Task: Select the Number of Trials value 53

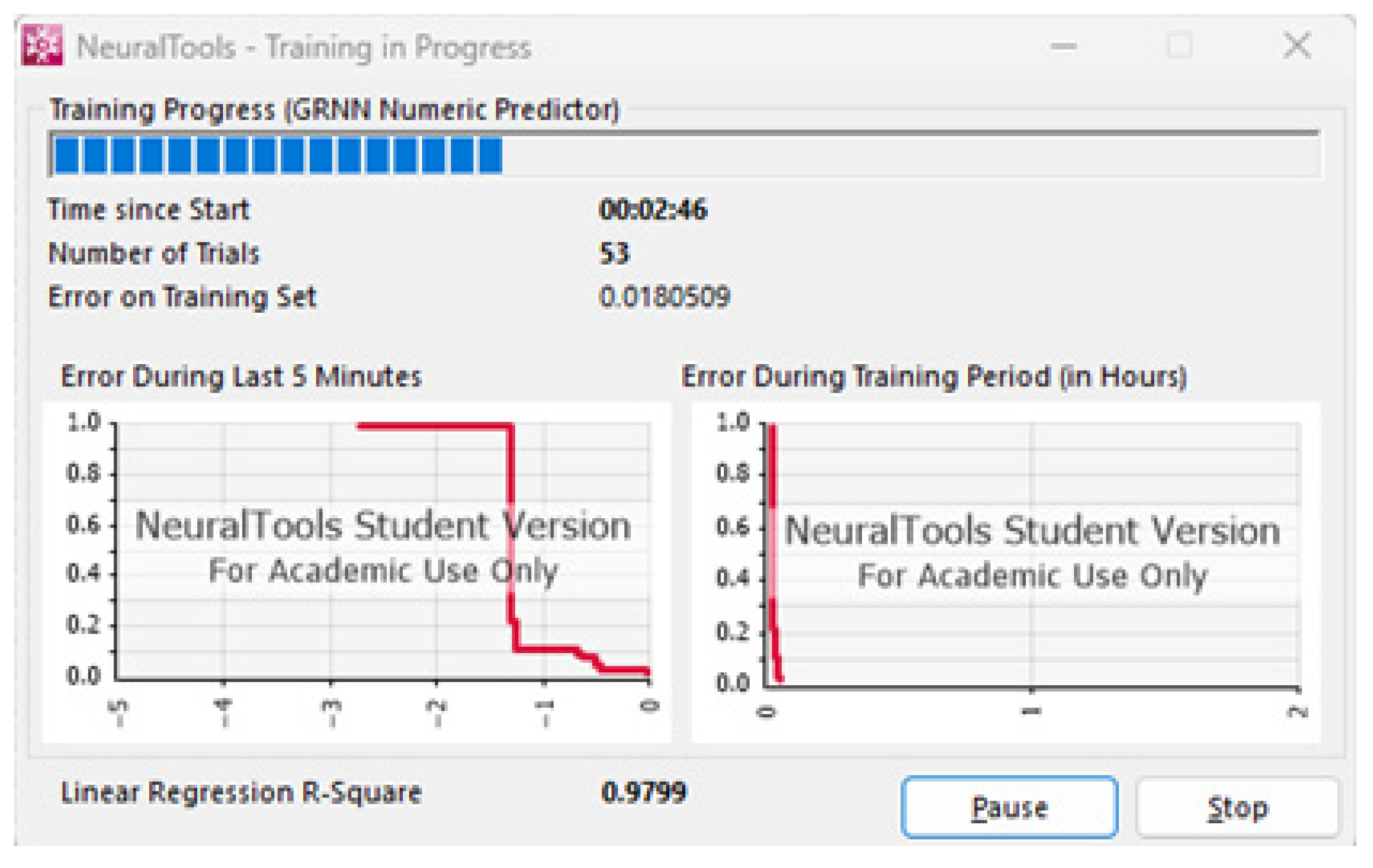Action: coord(615,253)
